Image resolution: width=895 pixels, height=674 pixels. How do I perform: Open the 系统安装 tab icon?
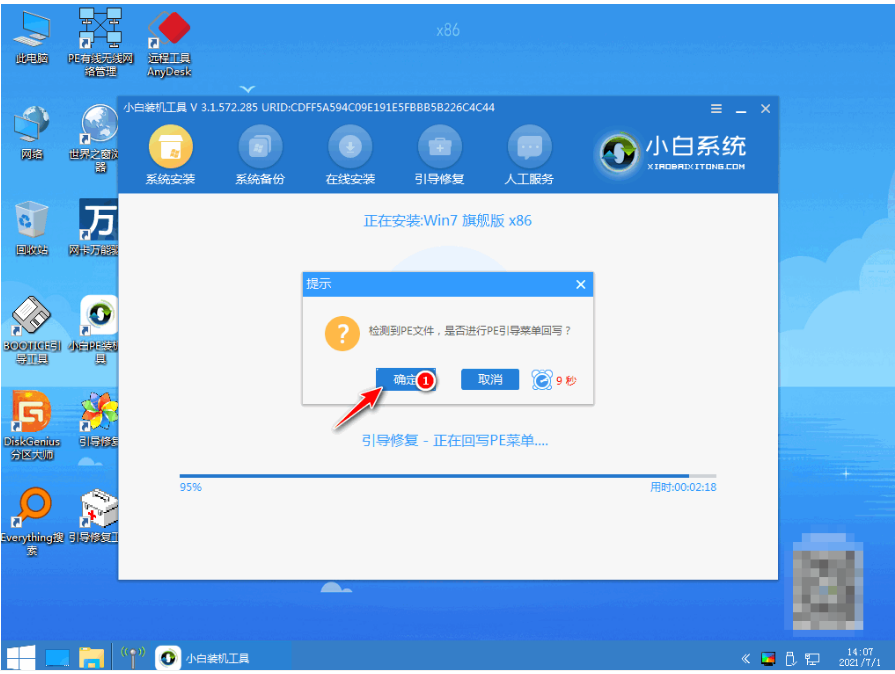[170, 149]
